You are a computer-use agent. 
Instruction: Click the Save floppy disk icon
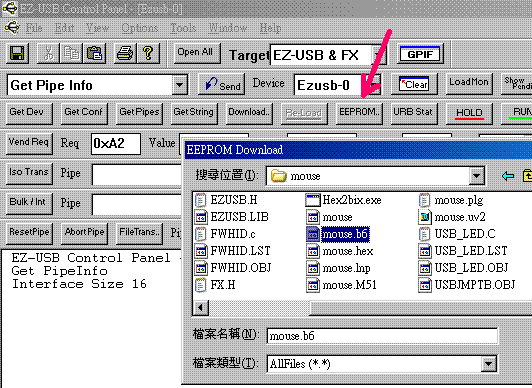17,53
